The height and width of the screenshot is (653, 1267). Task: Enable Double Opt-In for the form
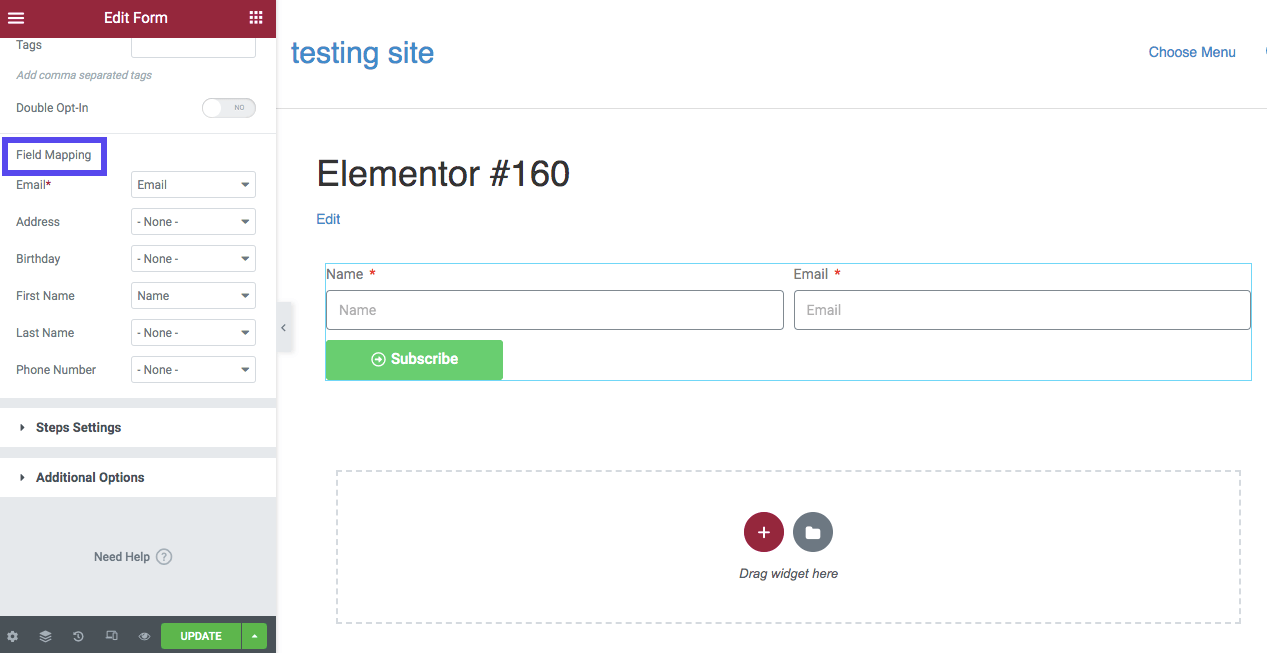coord(229,107)
